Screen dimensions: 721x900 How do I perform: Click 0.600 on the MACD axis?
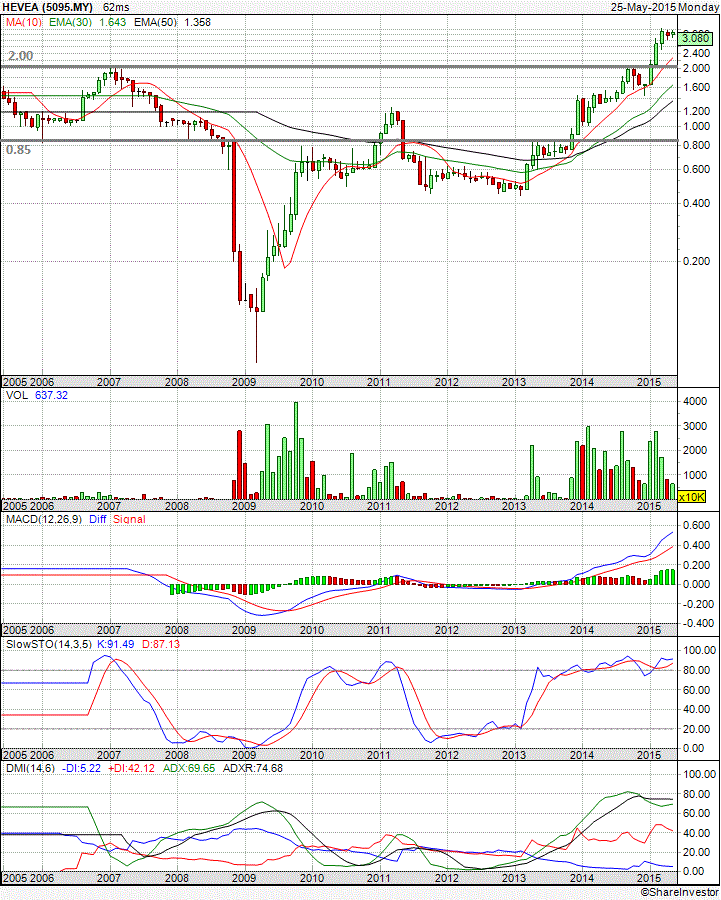[697, 525]
